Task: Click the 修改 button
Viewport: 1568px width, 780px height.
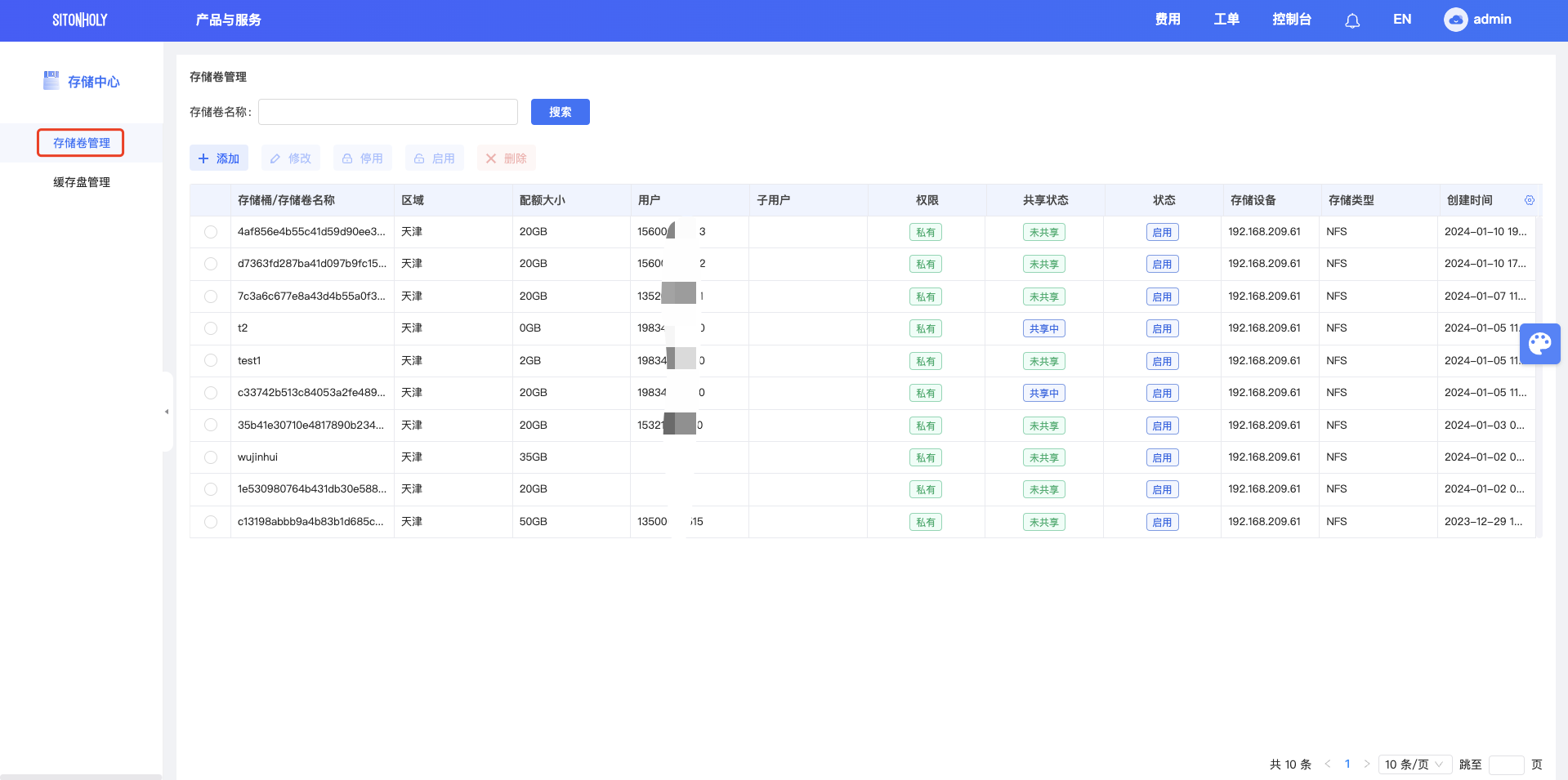Action: pos(291,158)
